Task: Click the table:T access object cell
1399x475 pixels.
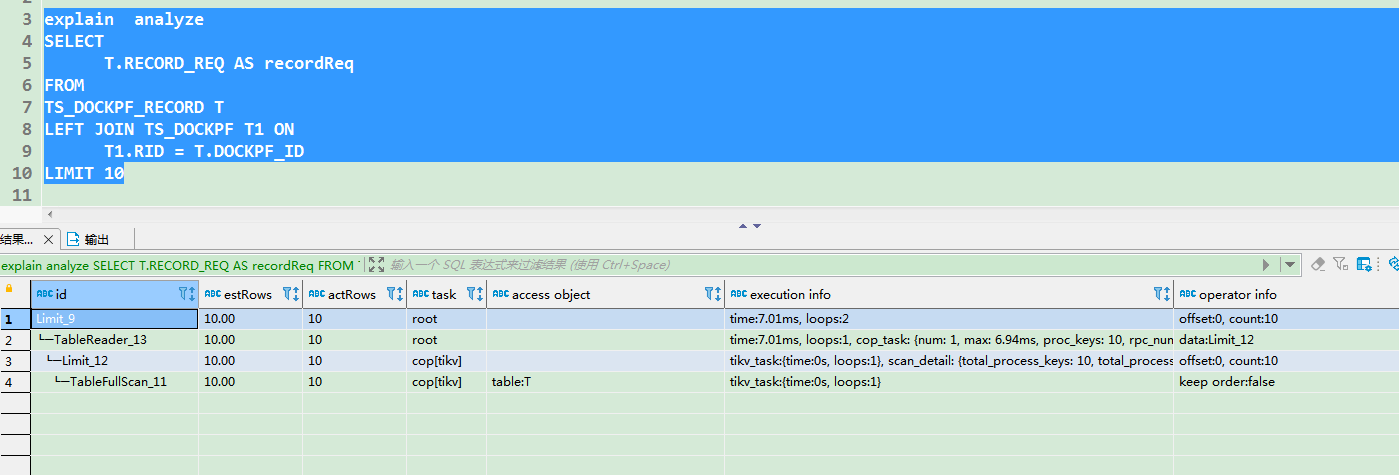Action: pos(605,382)
